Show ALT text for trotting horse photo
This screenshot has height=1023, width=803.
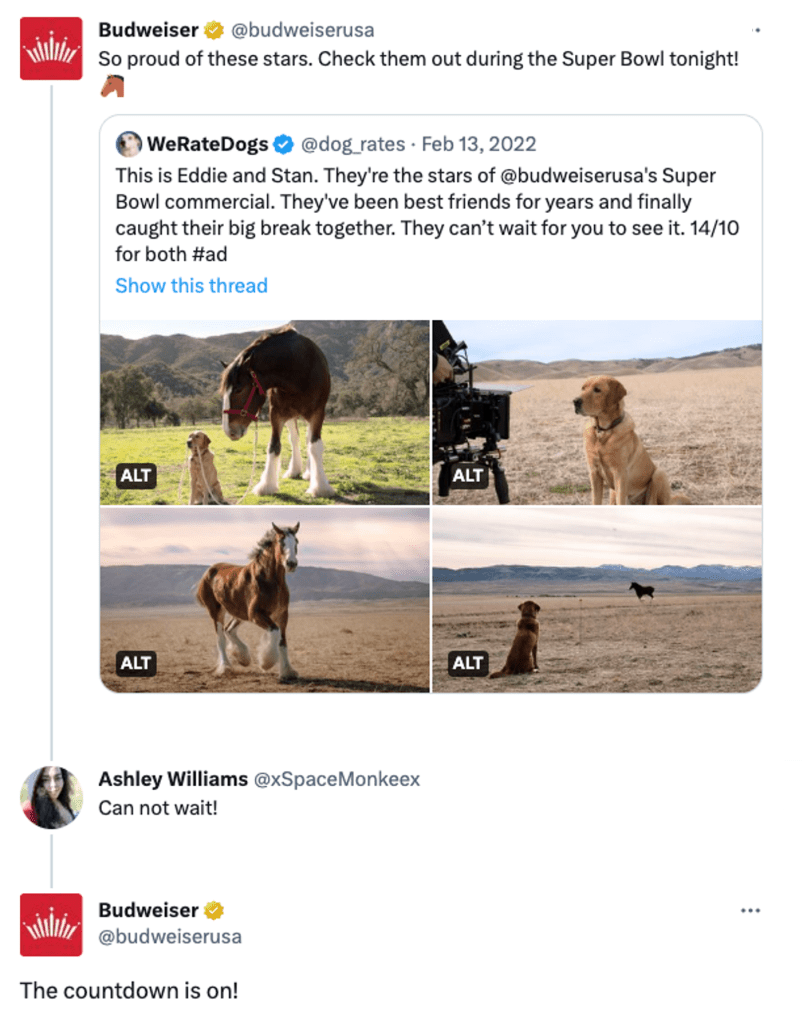tap(135, 663)
